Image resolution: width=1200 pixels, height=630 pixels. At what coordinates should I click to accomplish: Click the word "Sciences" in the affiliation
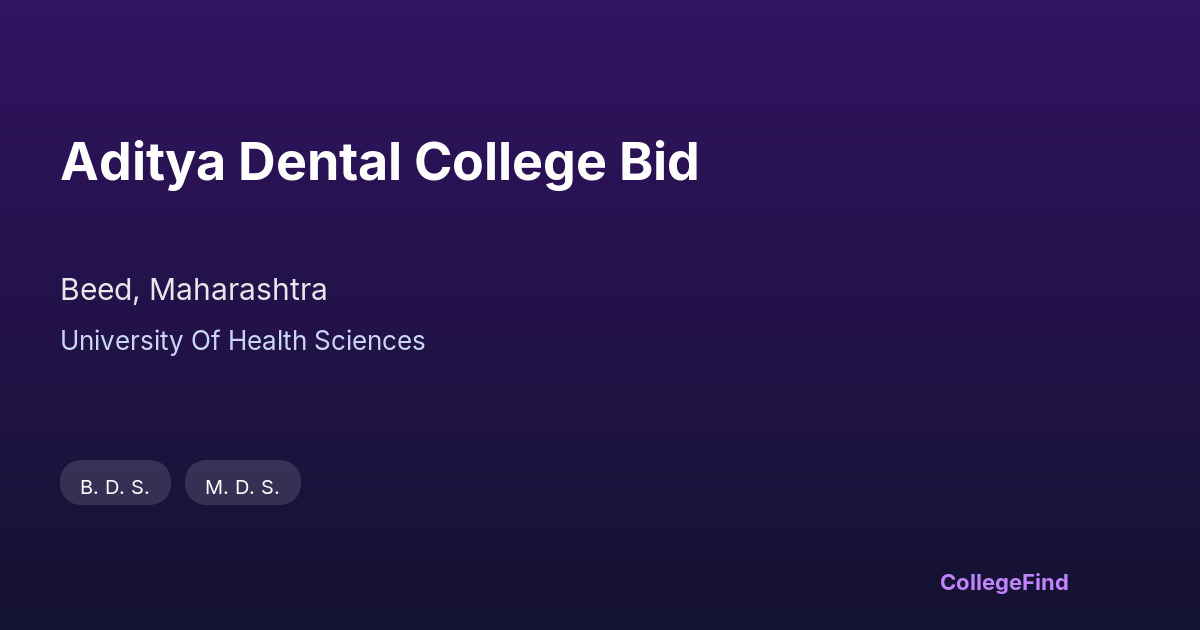tap(370, 341)
